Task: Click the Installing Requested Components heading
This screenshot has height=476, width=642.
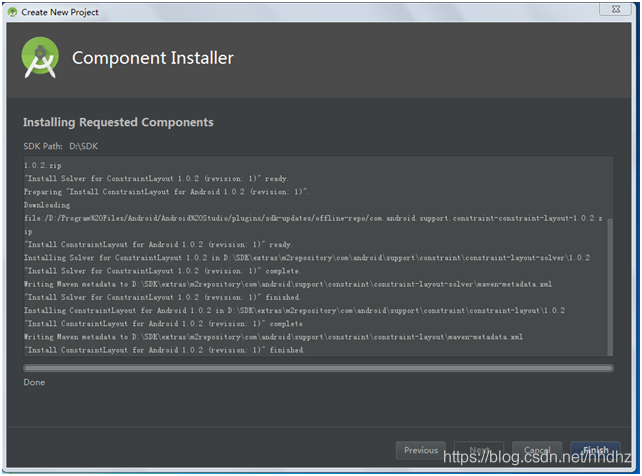Action: (118, 122)
